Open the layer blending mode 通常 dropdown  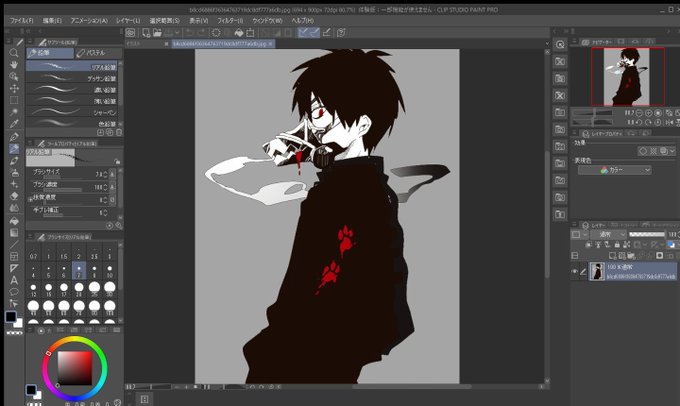tap(609, 234)
